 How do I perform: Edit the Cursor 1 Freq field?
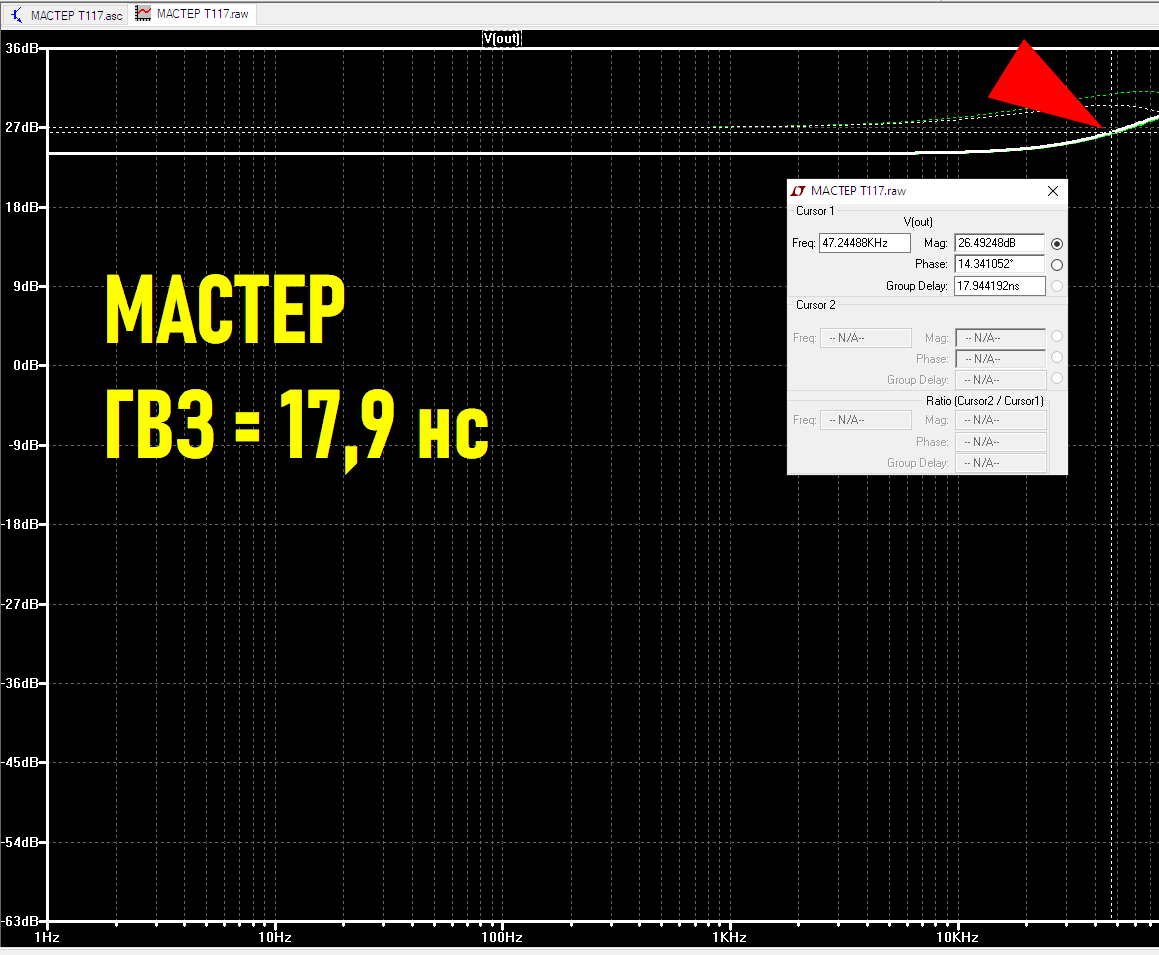(x=865, y=242)
